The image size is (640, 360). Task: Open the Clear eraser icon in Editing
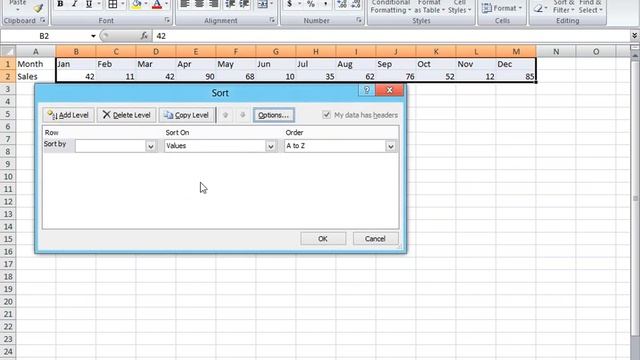[538, 8]
